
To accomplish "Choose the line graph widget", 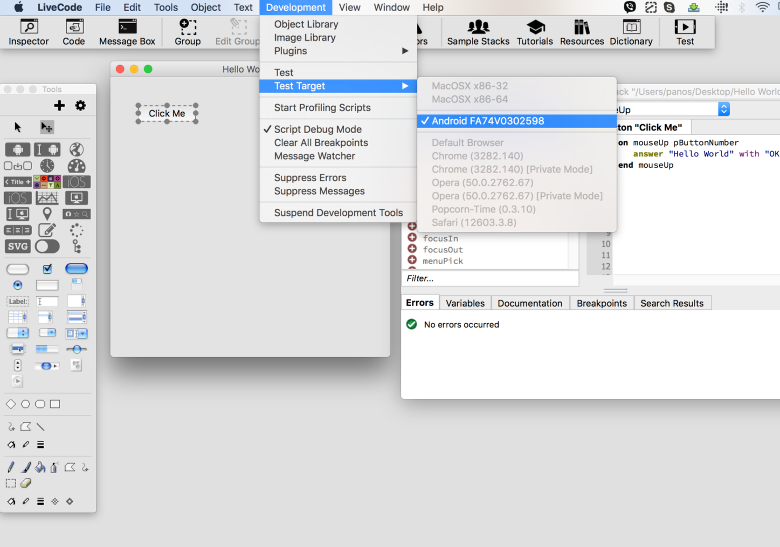I will pyautogui.click(x=47, y=198).
